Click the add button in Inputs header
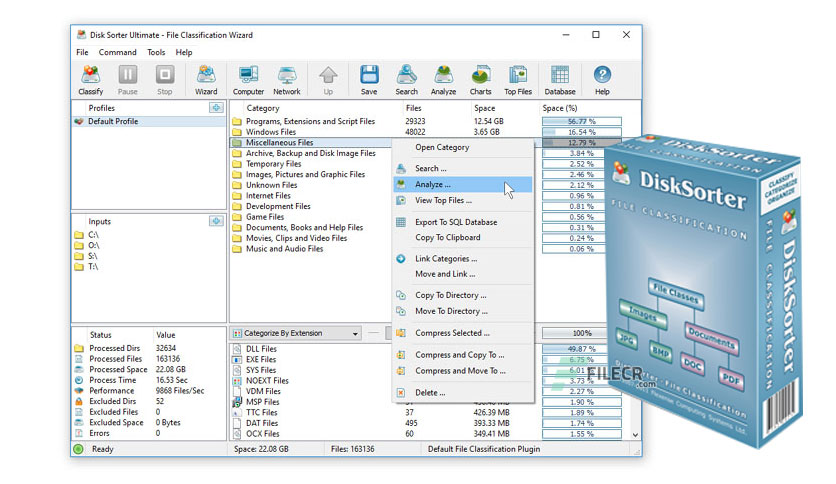The width and height of the screenshot is (836, 484). (x=216, y=221)
